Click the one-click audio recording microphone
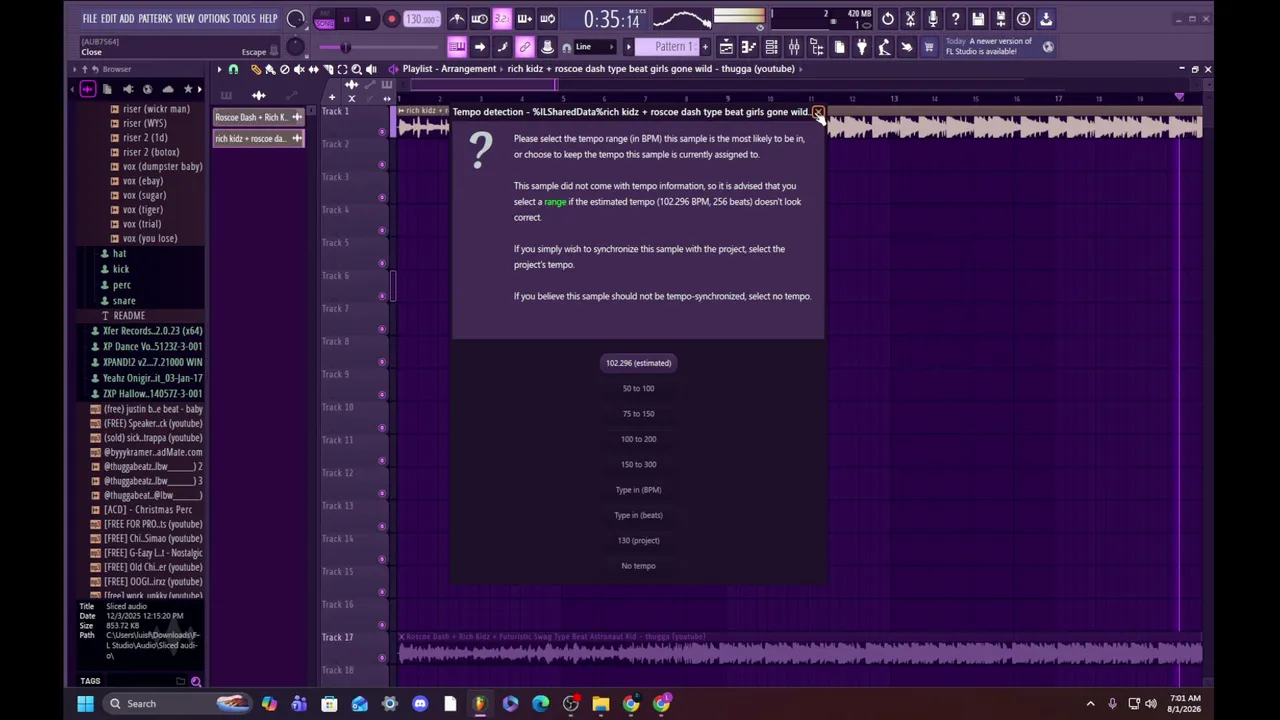 coord(933,19)
